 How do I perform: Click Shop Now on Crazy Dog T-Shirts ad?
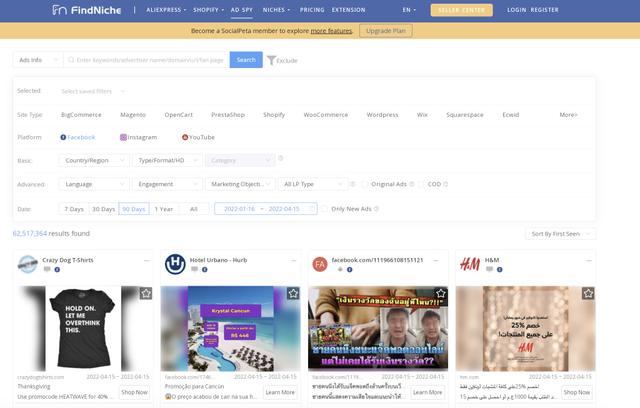point(134,392)
